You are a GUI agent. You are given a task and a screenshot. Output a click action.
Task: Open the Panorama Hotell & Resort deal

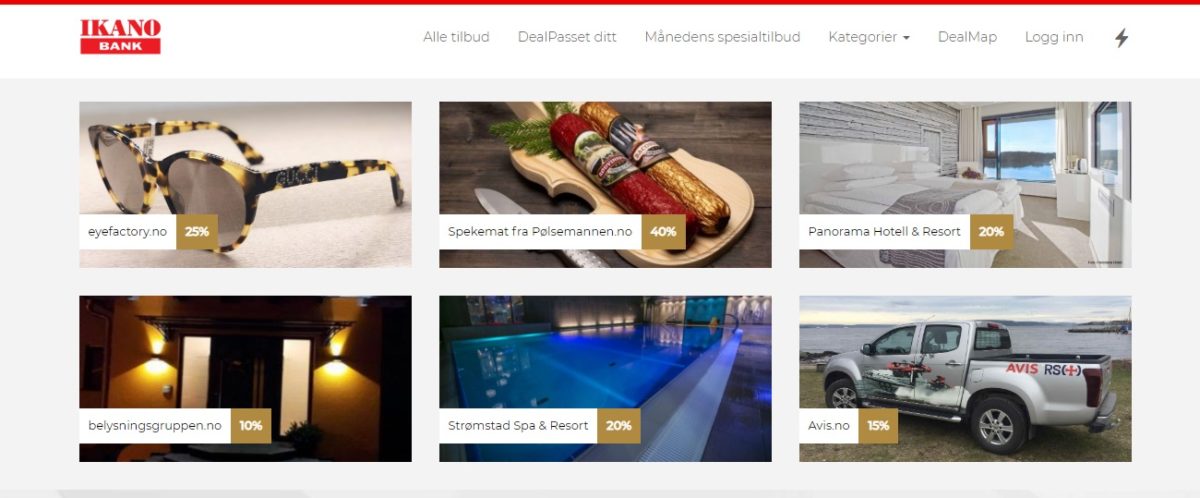point(884,231)
